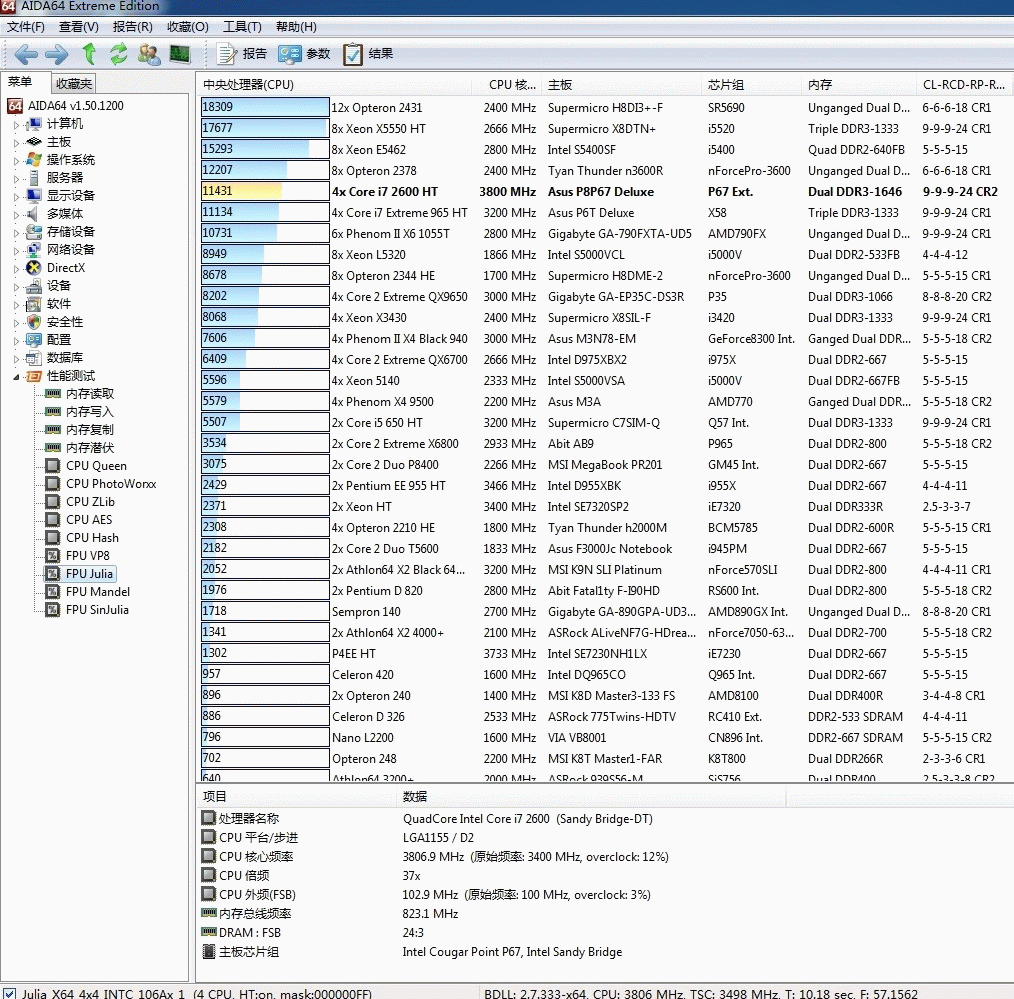1014x999 pixels.
Task: Click the 结果 toolbar button
Action: (x=368, y=54)
